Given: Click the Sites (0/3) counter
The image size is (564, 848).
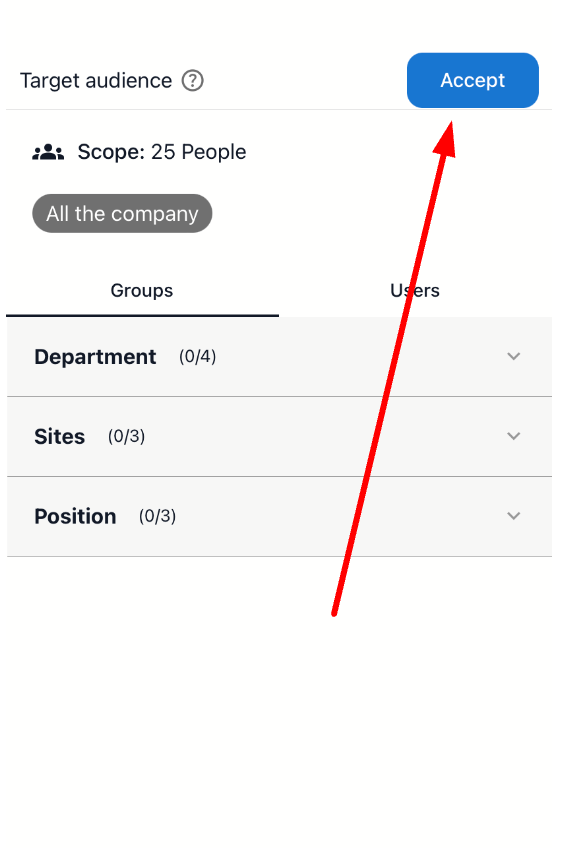Looking at the screenshot, I should click(127, 436).
